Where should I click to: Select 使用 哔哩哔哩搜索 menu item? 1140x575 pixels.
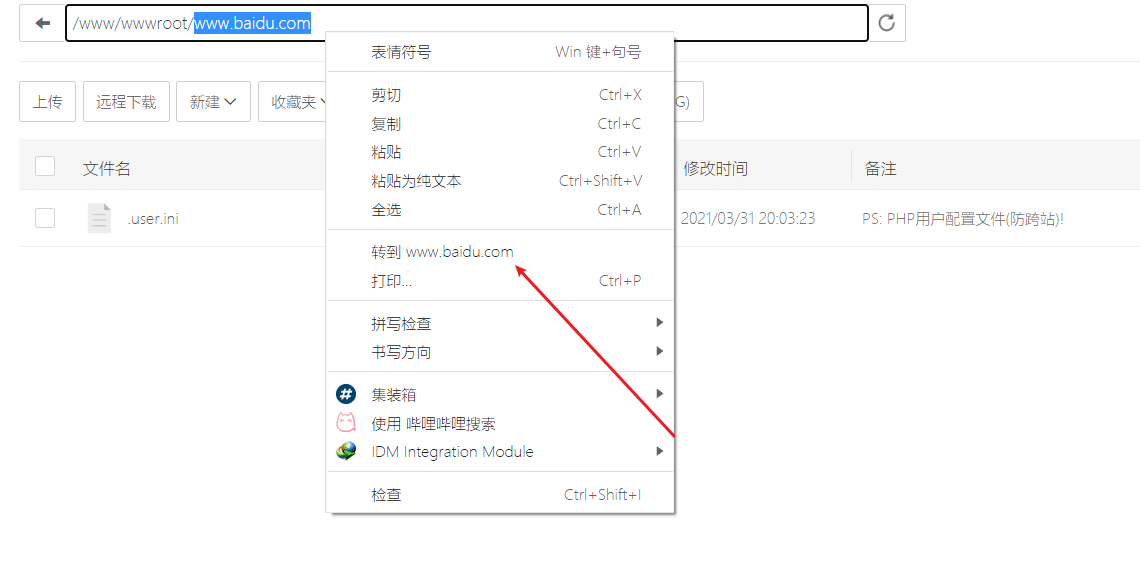[x=500, y=423]
